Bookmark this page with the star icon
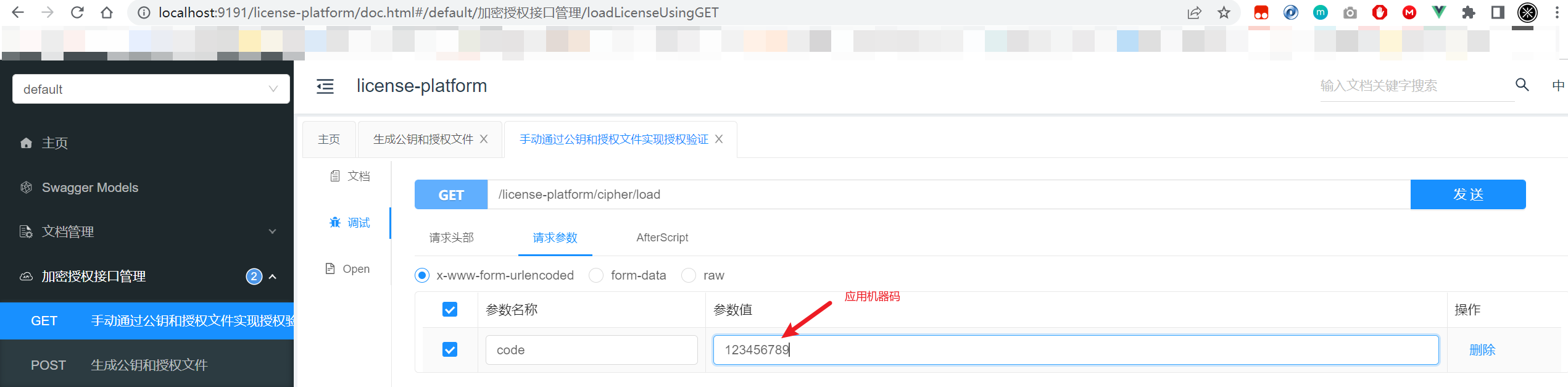This screenshot has width=1568, height=387. 1224,12
